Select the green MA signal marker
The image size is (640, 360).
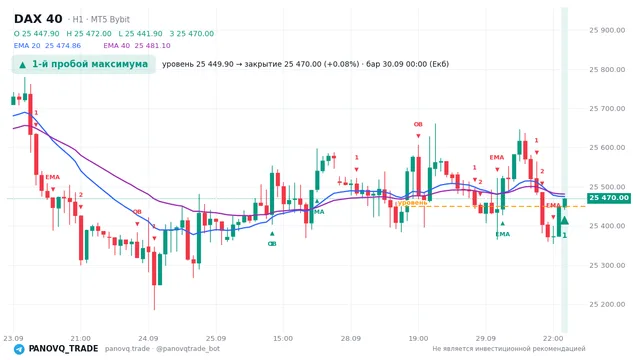(319, 211)
